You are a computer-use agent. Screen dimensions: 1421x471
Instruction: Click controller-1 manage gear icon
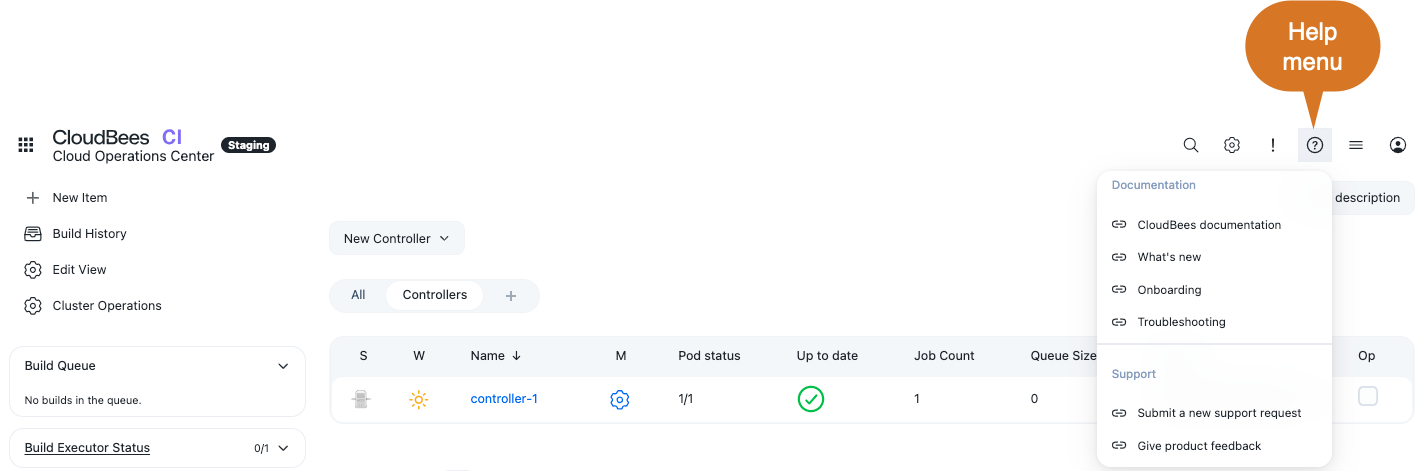[620, 400]
